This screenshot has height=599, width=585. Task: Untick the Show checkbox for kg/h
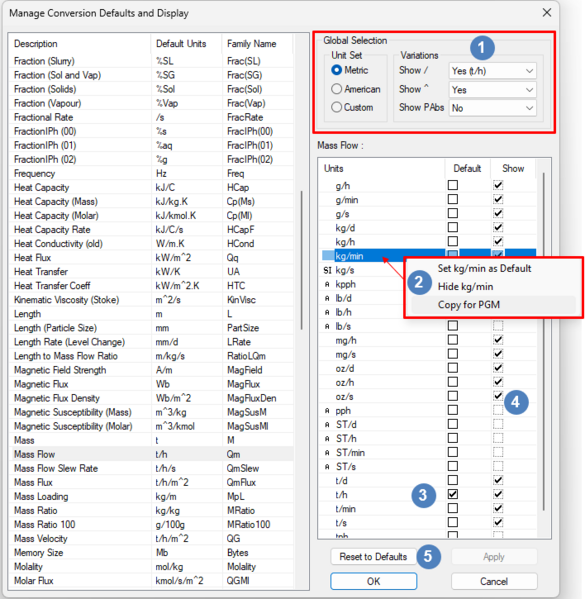pyautogui.click(x=497, y=241)
